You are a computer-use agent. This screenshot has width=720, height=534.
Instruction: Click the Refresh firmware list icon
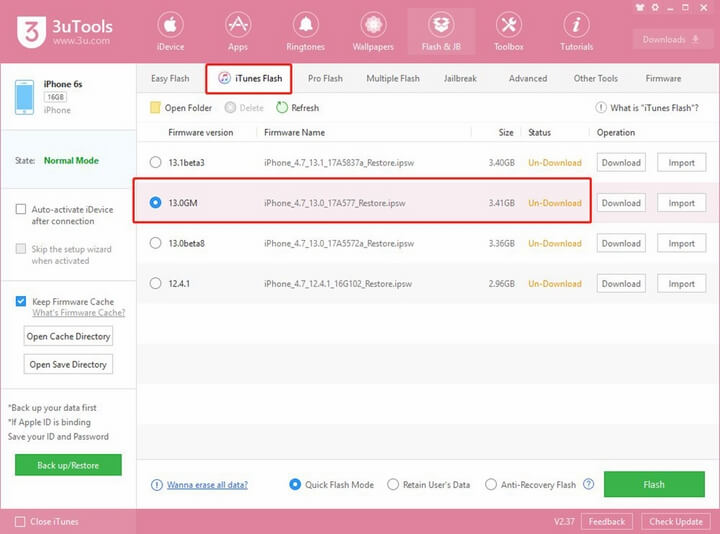coord(281,107)
